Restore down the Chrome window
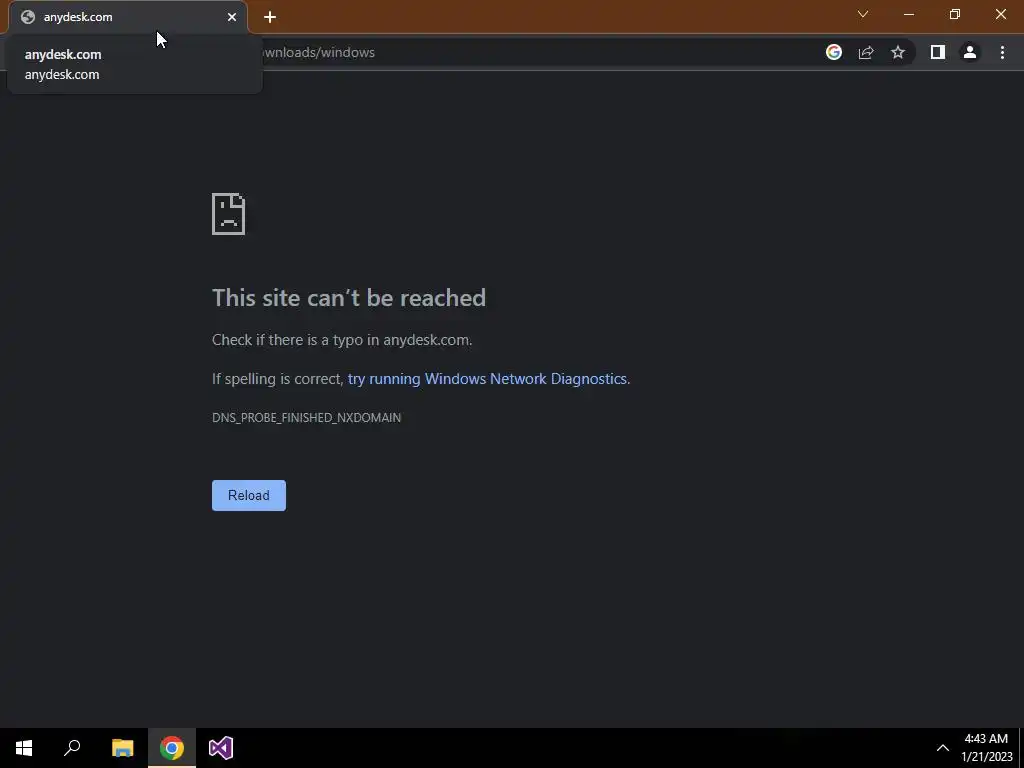This screenshot has height=768, width=1024. coord(955,14)
